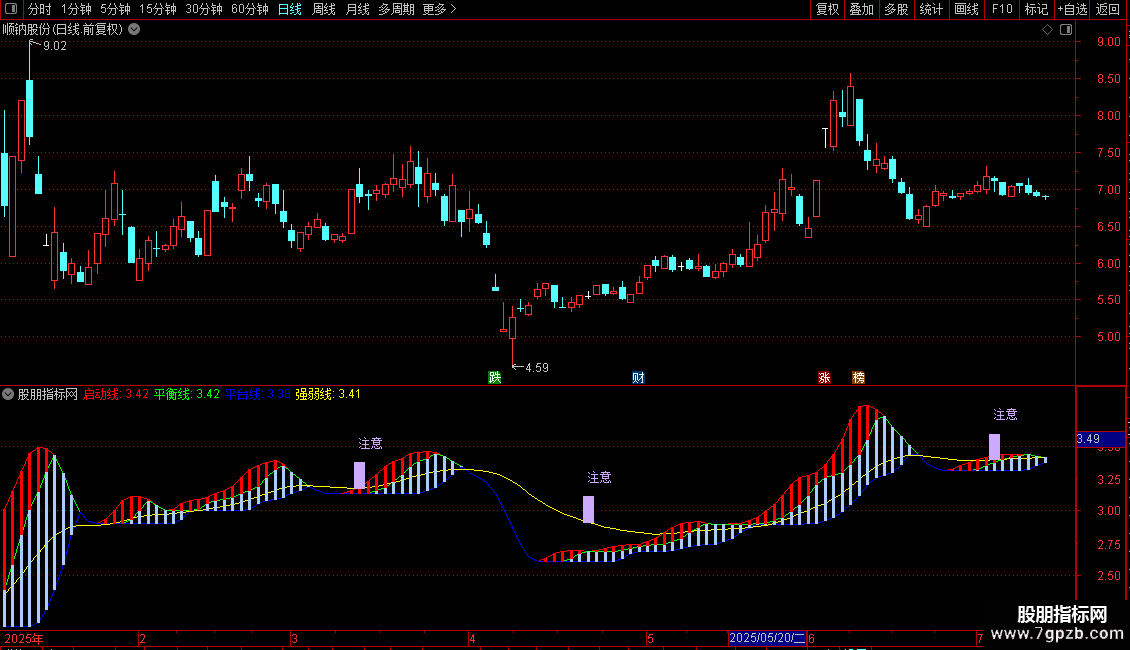Select the 1分钟 period tab
The image size is (1130, 650).
point(76,9)
